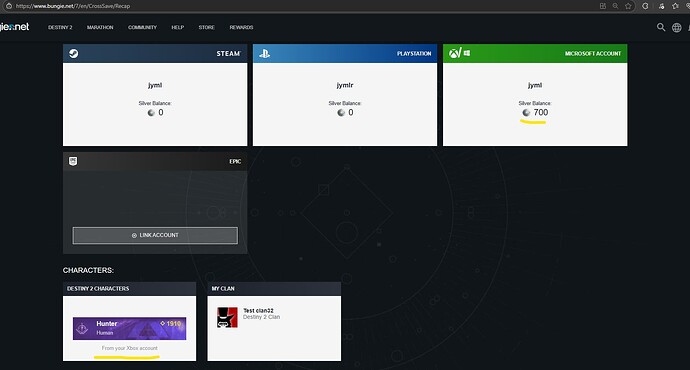The image size is (690, 370).
Task: Open the DESTINY 2 menu
Action: pyautogui.click(x=60, y=27)
